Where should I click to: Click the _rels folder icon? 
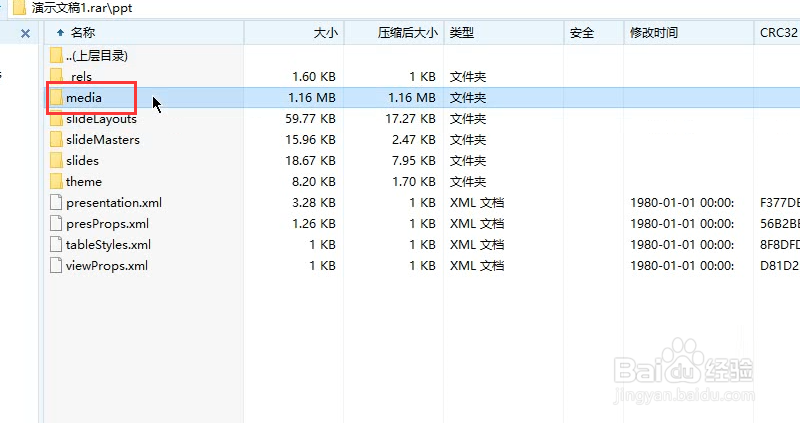coord(56,77)
